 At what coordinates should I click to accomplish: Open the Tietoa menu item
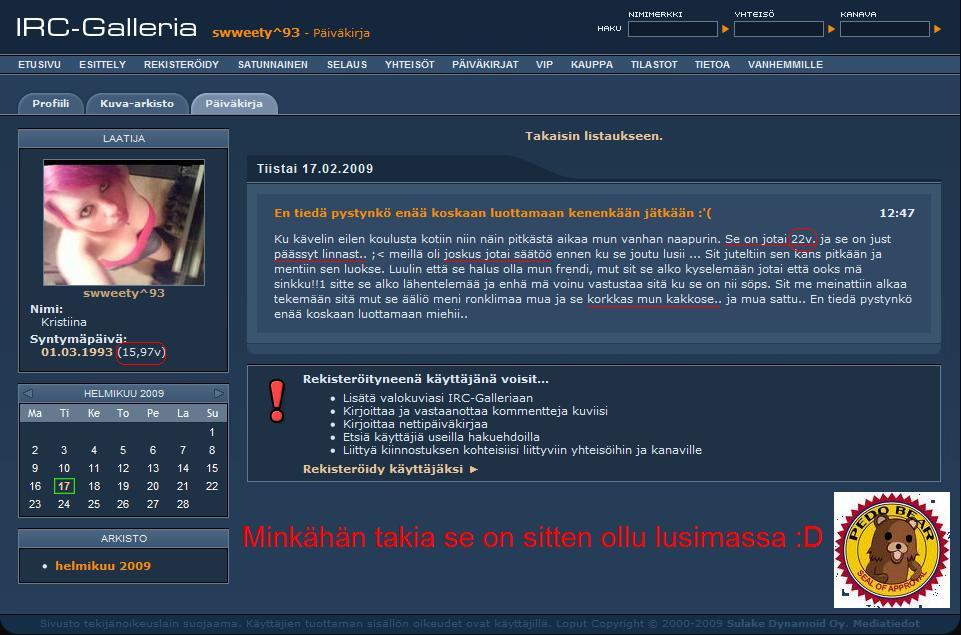click(712, 64)
